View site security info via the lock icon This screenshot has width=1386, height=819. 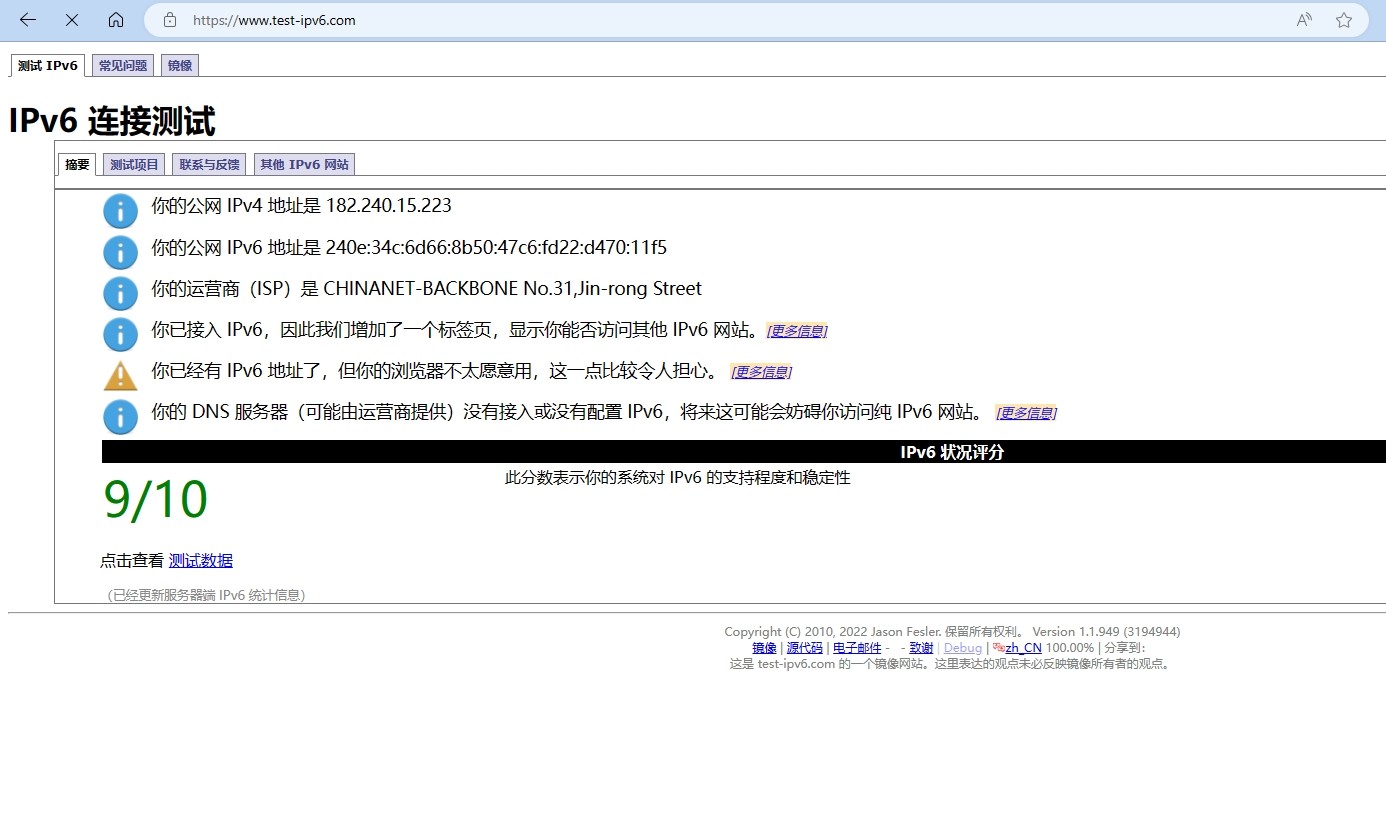coord(169,19)
